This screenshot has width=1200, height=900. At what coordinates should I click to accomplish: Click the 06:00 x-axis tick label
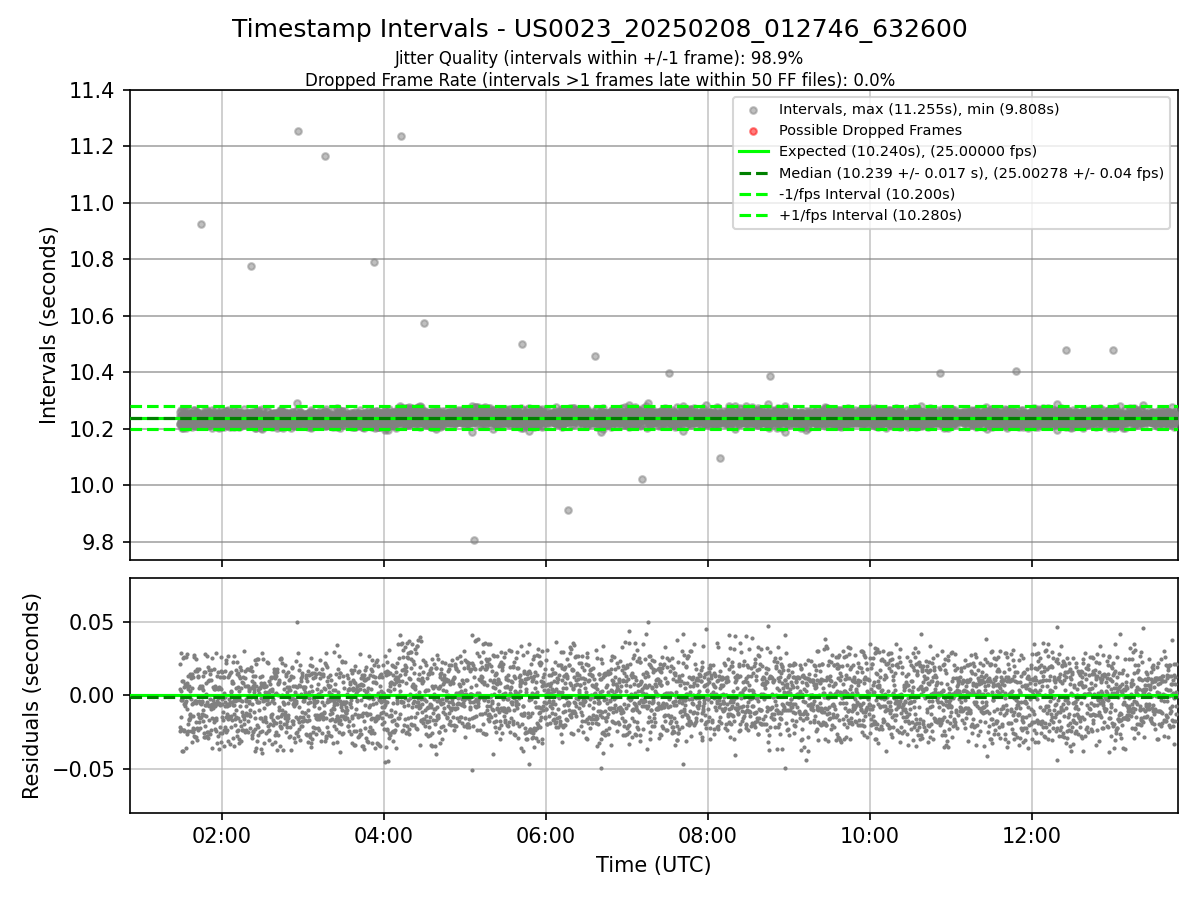point(546,834)
